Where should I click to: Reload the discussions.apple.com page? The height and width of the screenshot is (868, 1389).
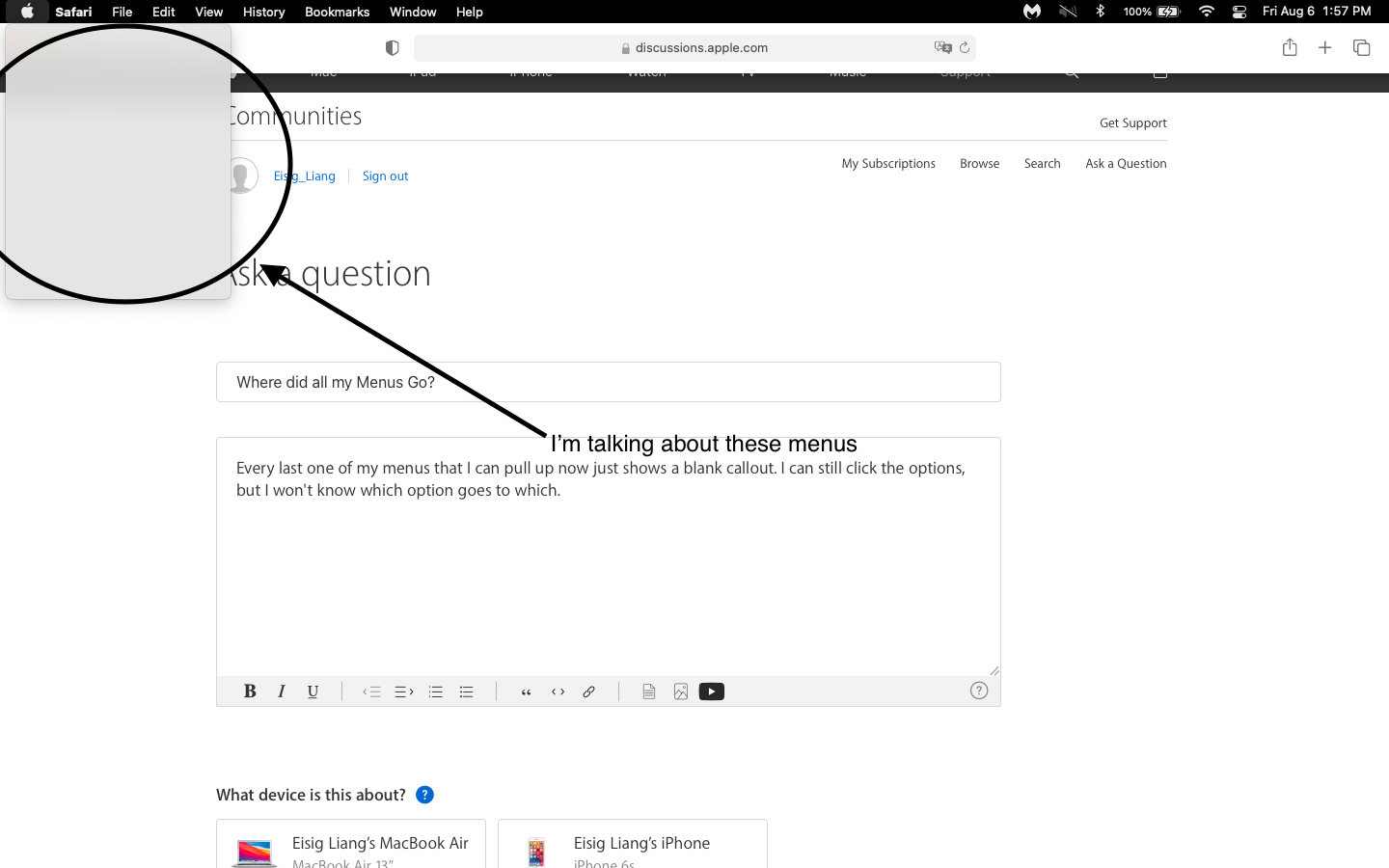point(965,47)
